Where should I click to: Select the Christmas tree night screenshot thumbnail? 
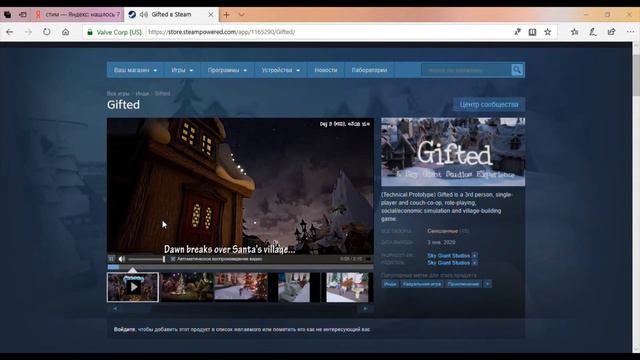pos(187,287)
